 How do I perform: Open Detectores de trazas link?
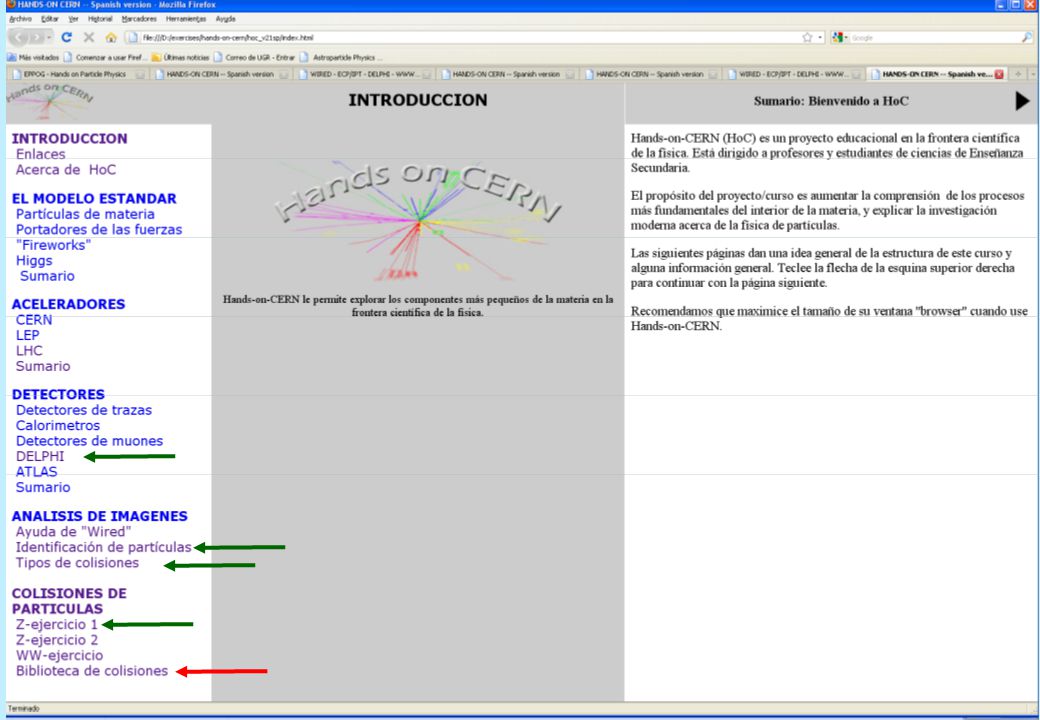(84, 410)
